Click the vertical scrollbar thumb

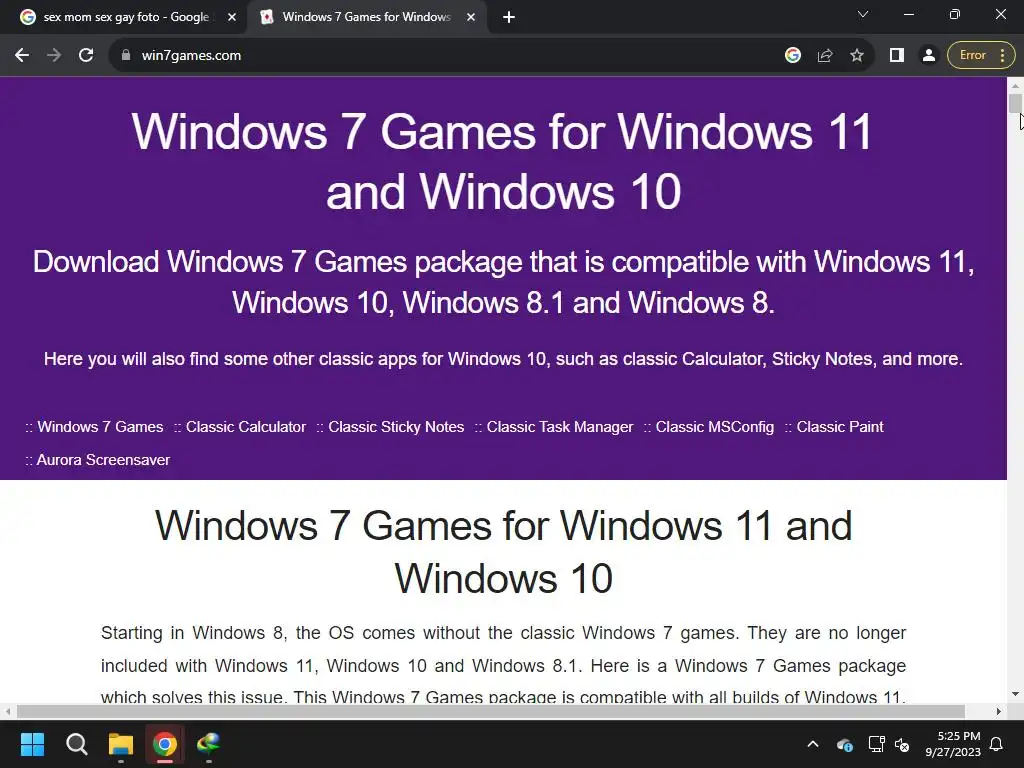(x=1015, y=103)
